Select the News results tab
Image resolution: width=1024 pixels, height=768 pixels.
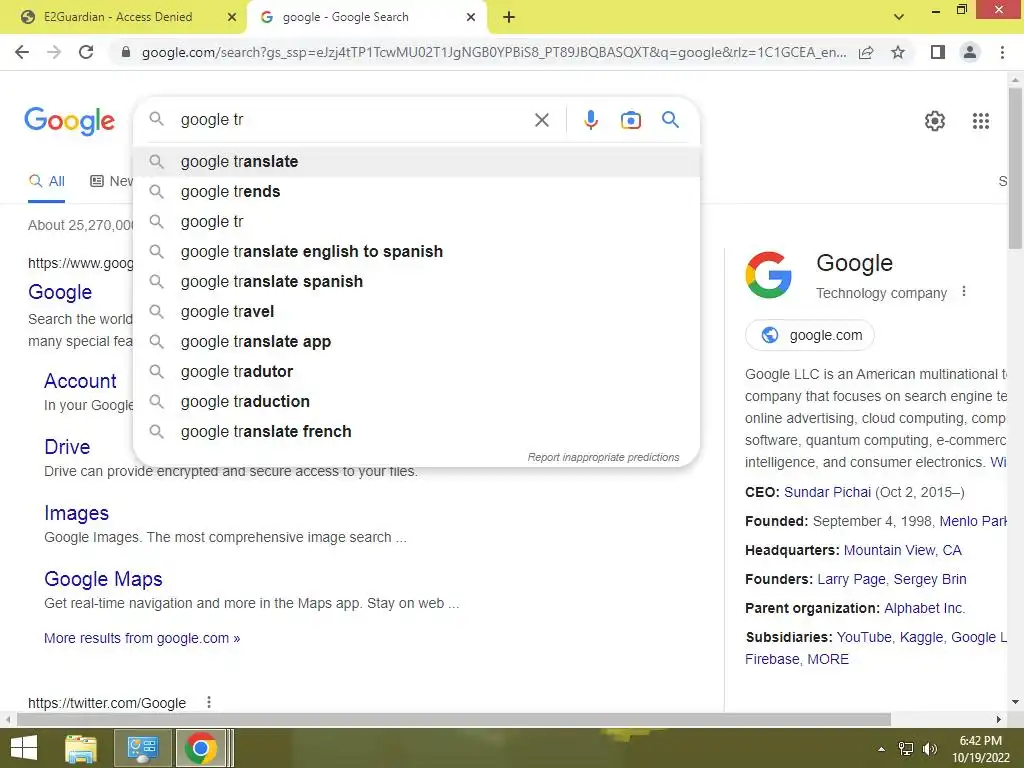pos(111,181)
